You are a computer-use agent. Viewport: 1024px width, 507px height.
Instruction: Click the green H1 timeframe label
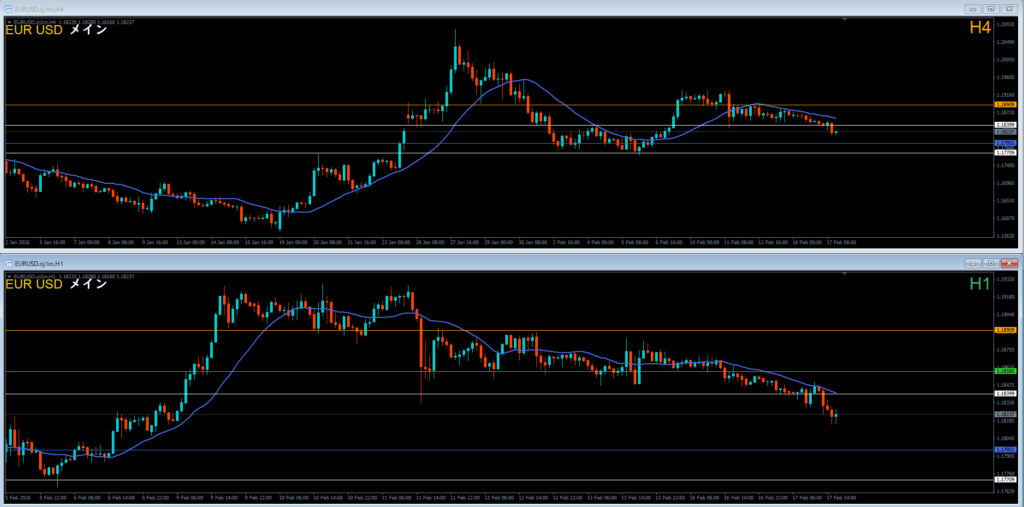coord(979,284)
